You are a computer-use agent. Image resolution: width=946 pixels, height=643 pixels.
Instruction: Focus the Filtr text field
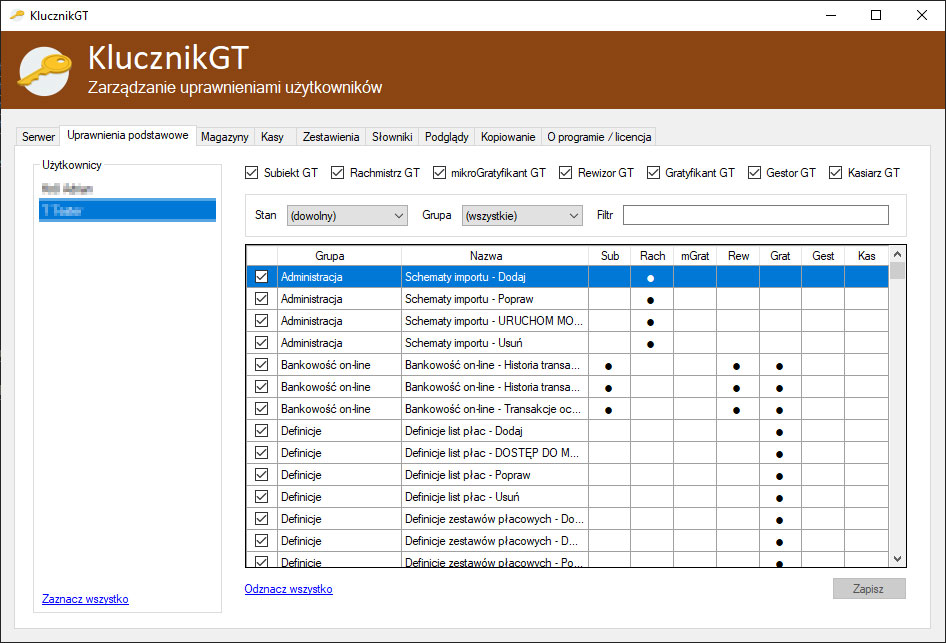(755, 215)
